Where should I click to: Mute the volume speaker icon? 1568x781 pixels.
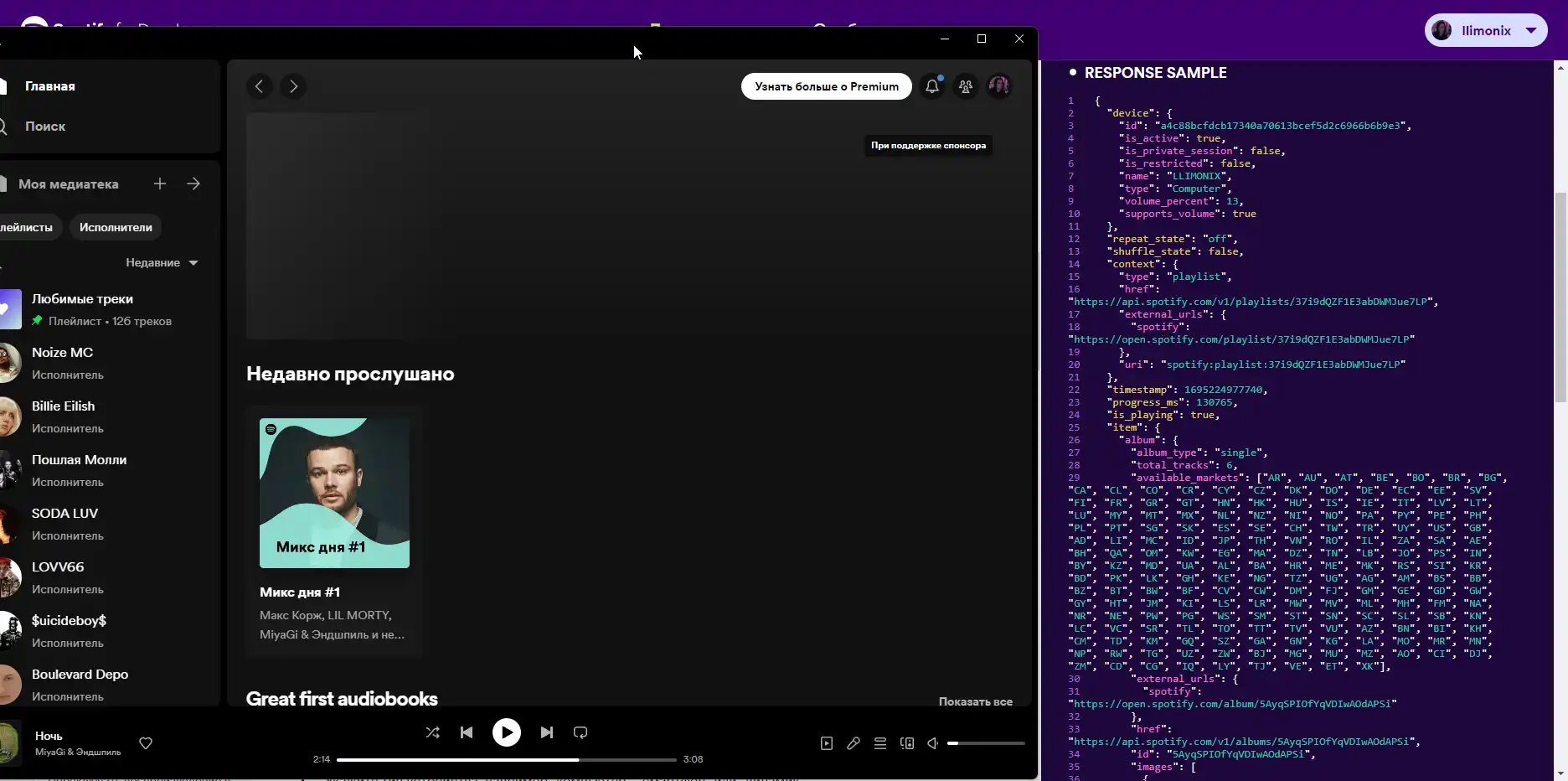pyautogui.click(x=932, y=743)
